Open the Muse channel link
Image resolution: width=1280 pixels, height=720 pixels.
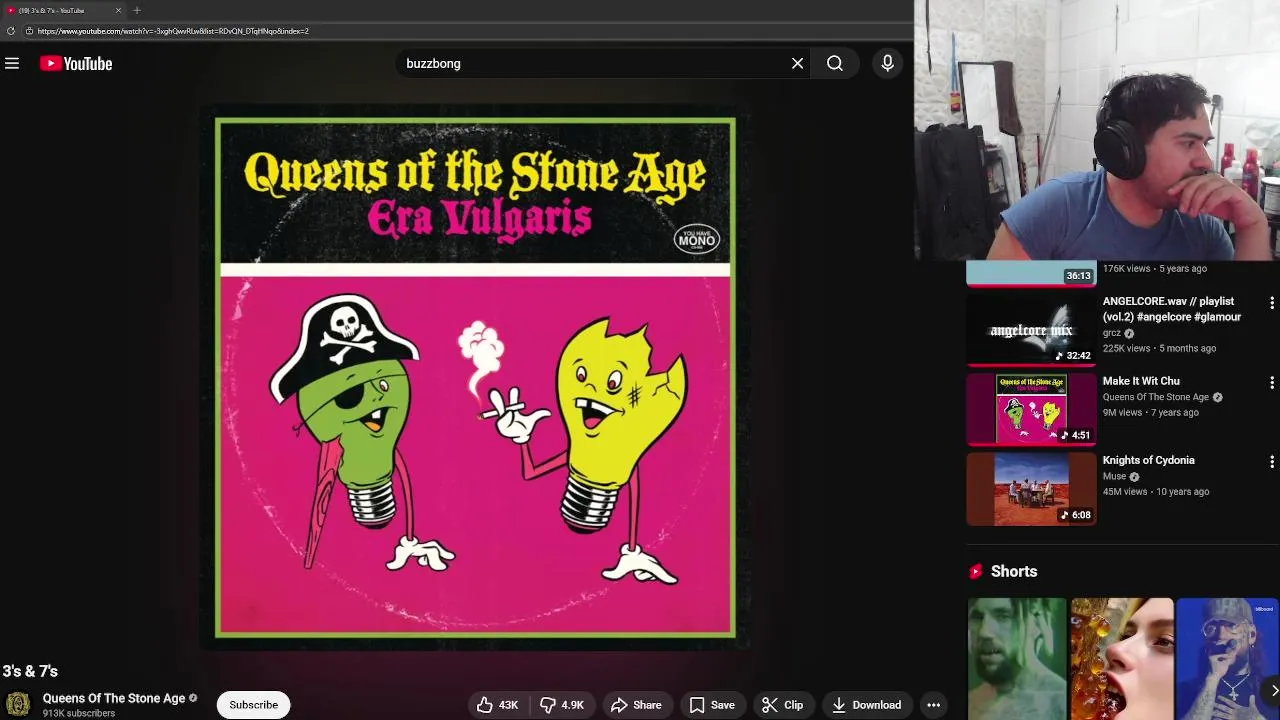[x=1114, y=476]
